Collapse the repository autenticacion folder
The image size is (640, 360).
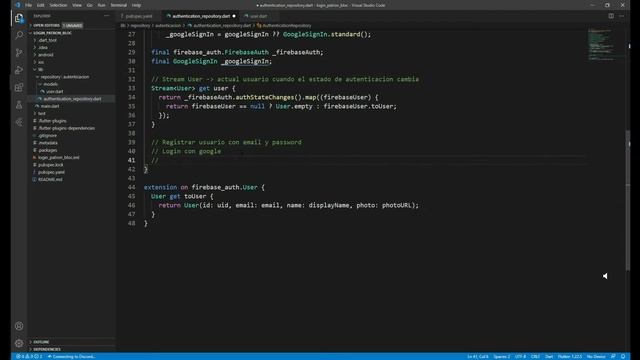[64, 77]
